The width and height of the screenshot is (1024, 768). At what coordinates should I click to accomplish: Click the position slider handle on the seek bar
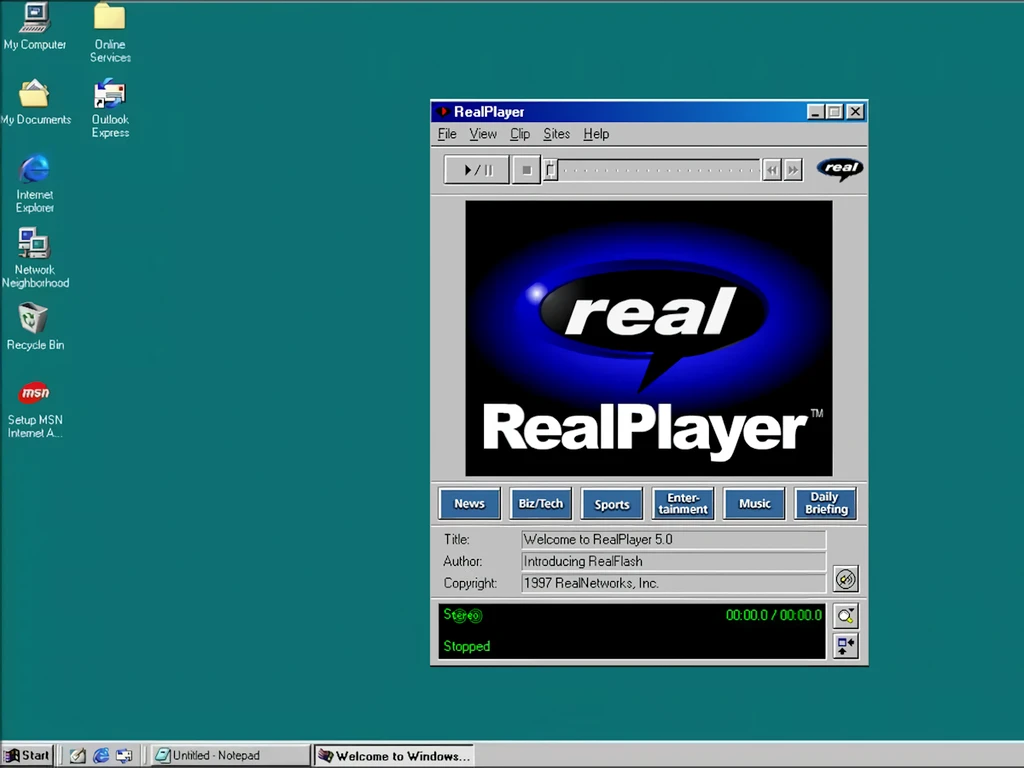(550, 170)
